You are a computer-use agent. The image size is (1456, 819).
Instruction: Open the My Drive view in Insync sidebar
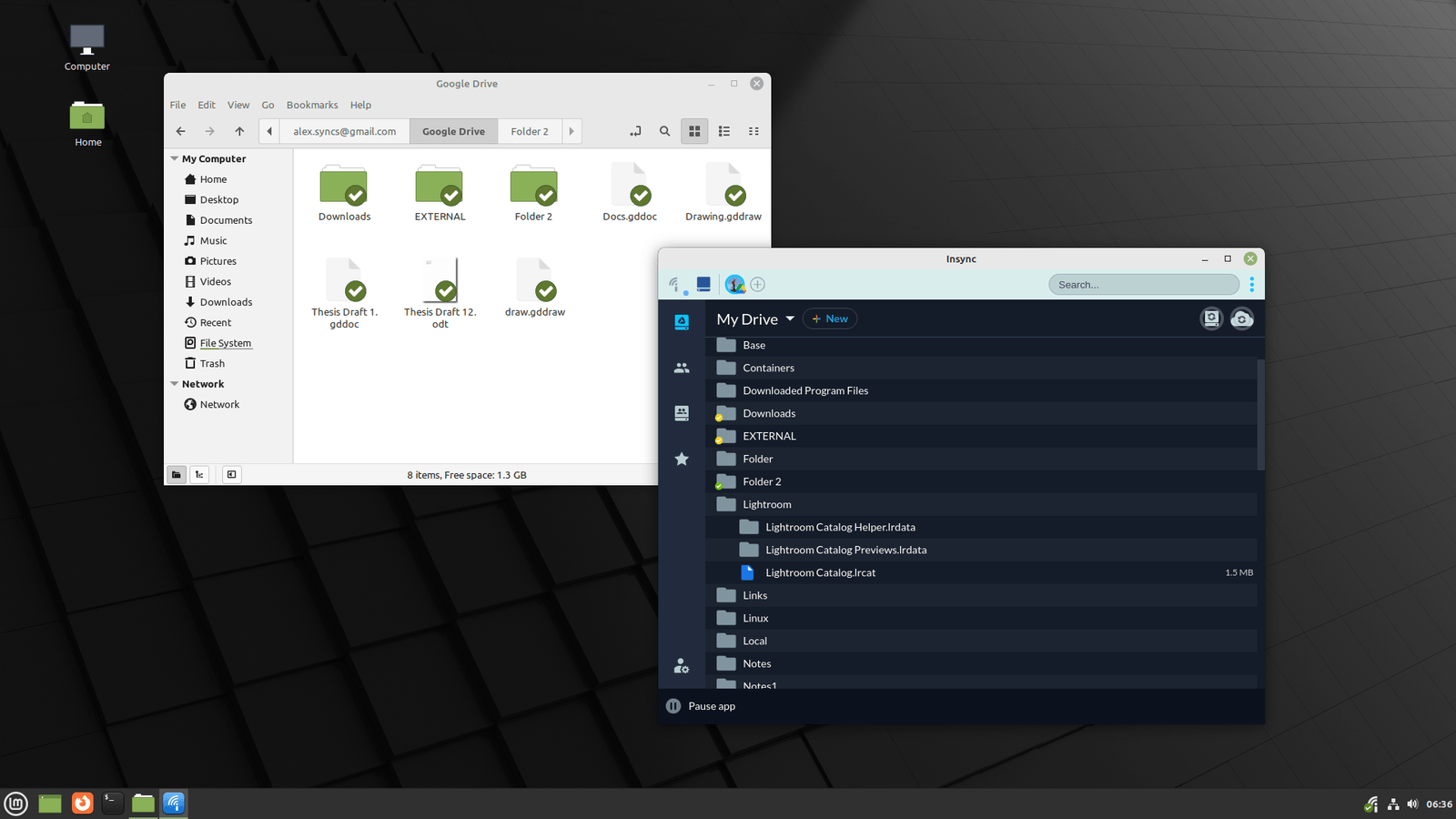682,322
